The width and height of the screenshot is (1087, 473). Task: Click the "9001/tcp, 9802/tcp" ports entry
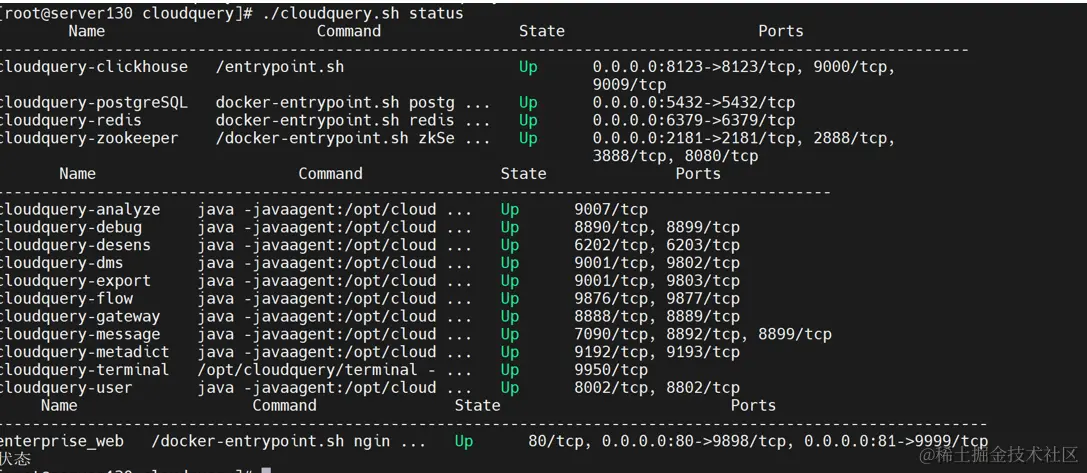[657, 263]
